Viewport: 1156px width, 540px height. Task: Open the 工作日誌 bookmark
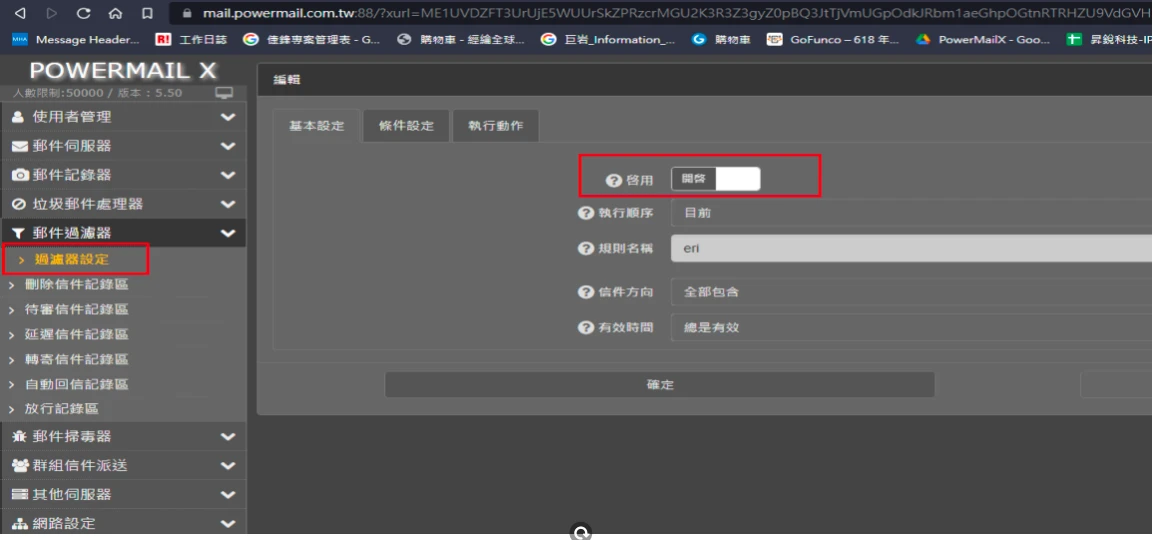[x=192, y=40]
